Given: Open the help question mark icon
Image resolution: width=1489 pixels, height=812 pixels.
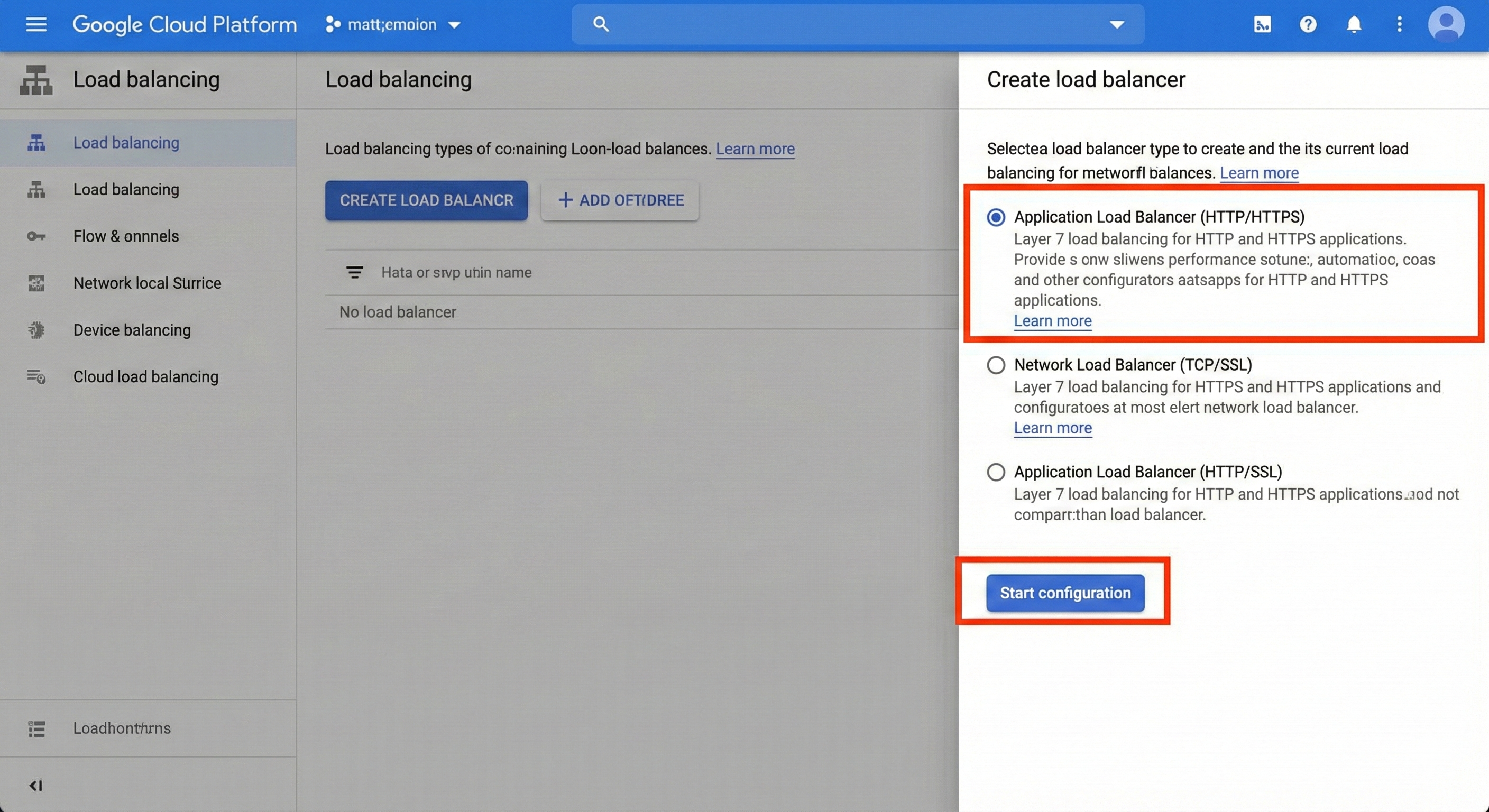Looking at the screenshot, I should 1308,24.
